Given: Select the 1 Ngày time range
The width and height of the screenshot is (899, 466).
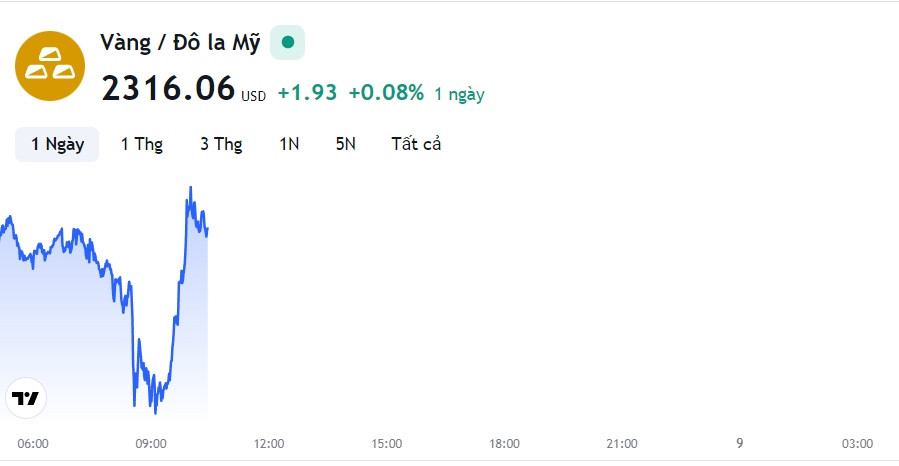Looking at the screenshot, I should pos(57,144).
